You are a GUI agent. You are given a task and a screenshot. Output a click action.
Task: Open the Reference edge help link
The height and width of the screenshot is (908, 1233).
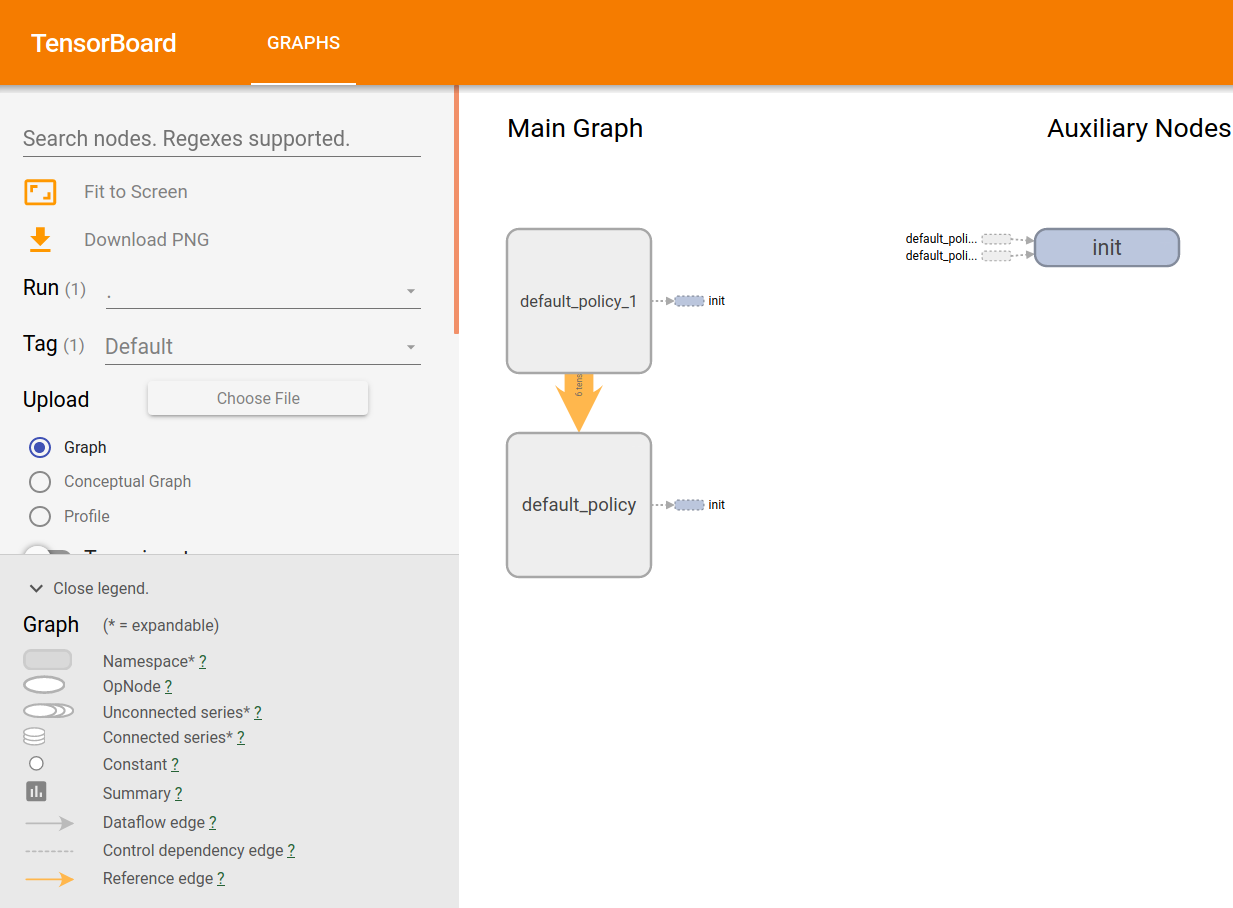pyautogui.click(x=220, y=879)
